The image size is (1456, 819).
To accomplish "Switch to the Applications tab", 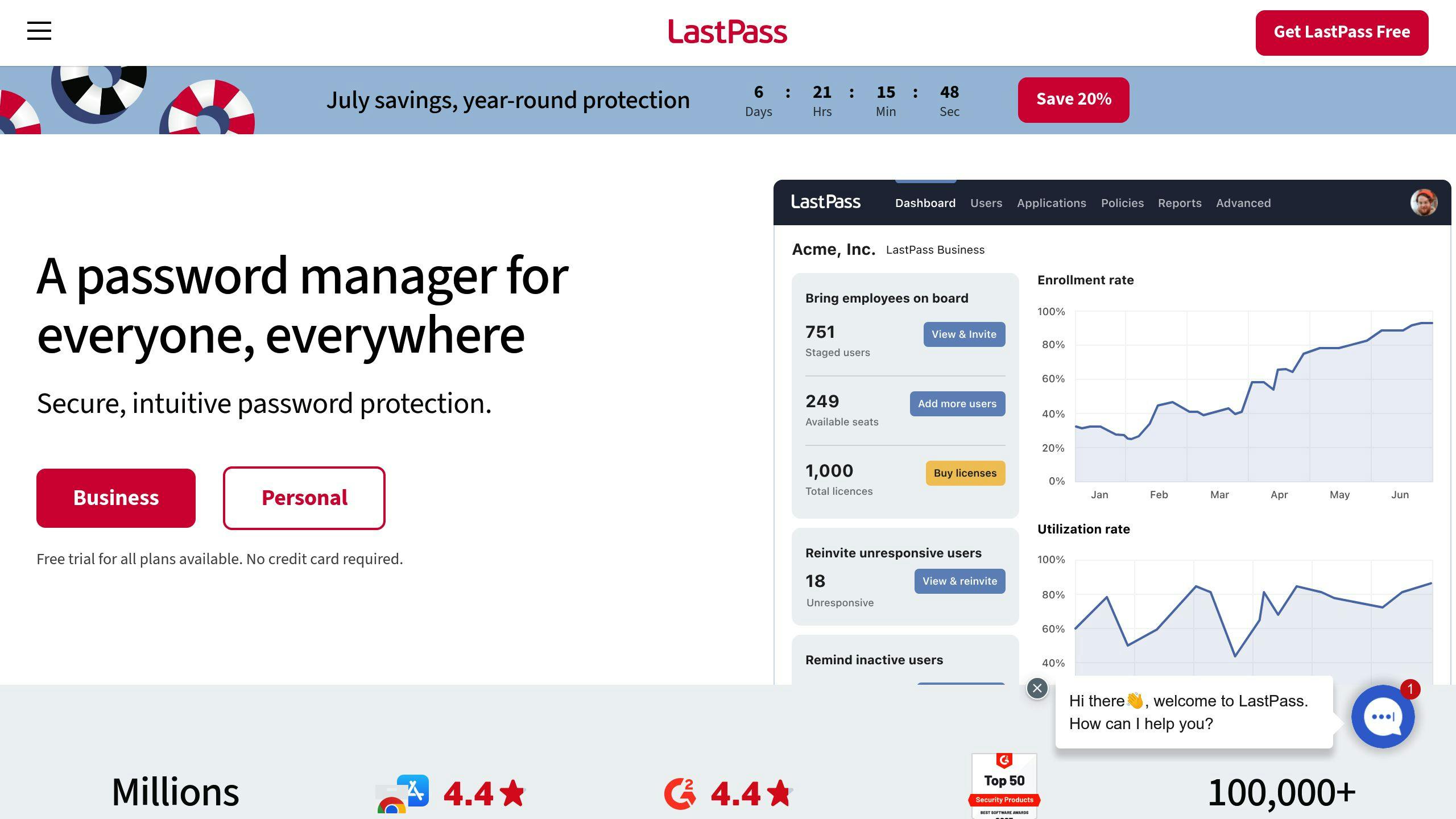I will pyautogui.click(x=1052, y=203).
